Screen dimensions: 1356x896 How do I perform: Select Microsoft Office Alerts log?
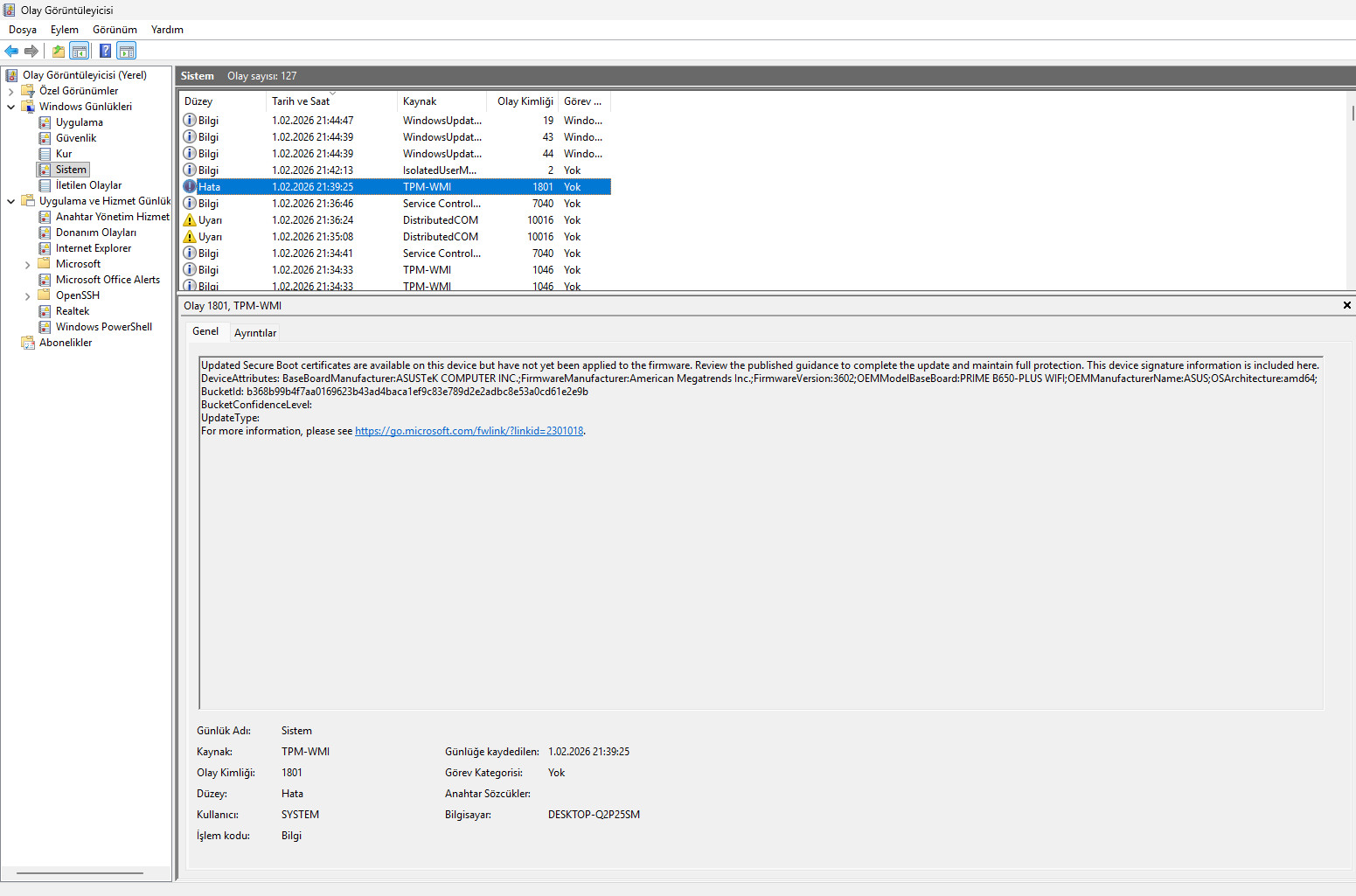point(108,280)
